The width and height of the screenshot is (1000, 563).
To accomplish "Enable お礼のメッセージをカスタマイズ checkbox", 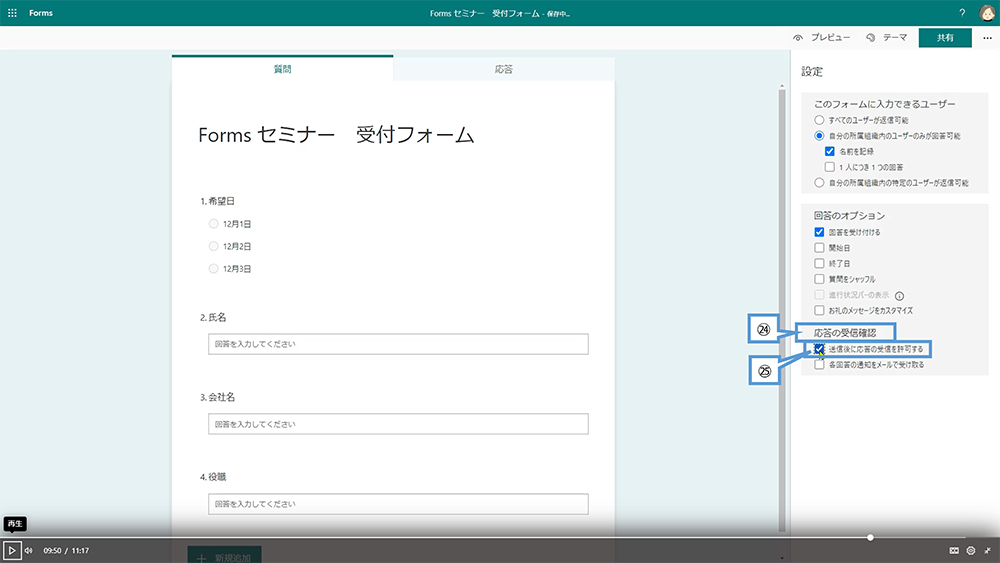I will point(820,311).
